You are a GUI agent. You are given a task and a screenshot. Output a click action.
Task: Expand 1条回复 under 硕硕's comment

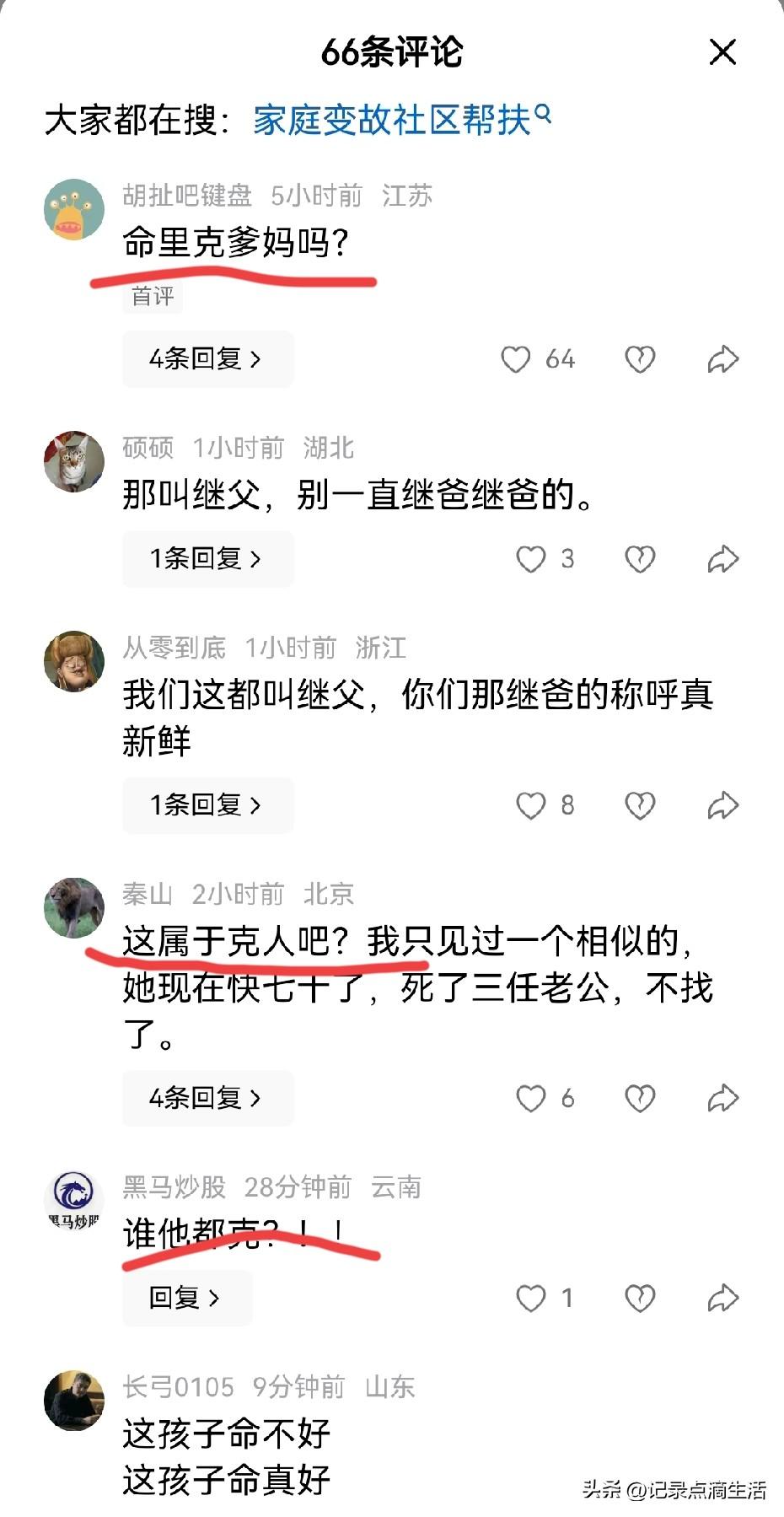(x=207, y=559)
